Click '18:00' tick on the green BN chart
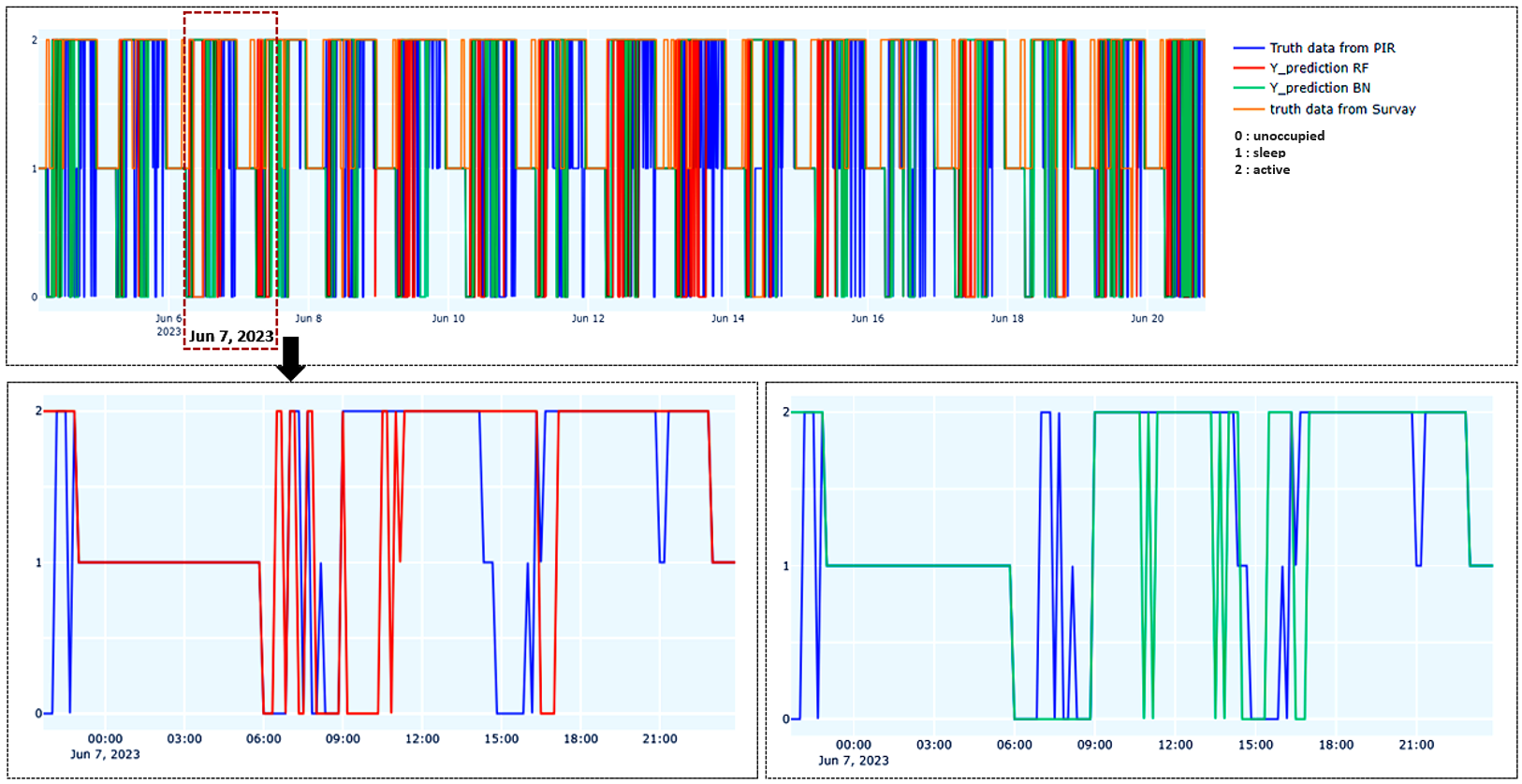The width and height of the screenshot is (1522, 784). coord(1337,745)
